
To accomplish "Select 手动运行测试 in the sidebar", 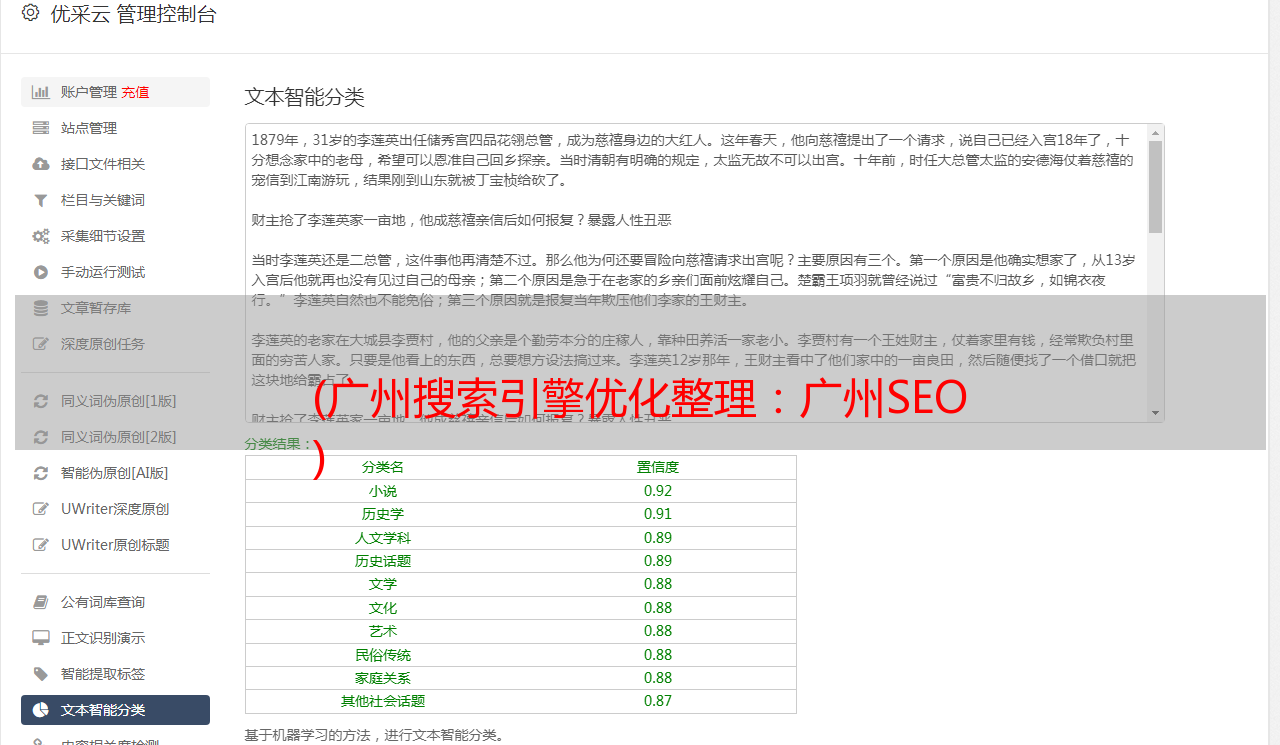I will tap(115, 272).
